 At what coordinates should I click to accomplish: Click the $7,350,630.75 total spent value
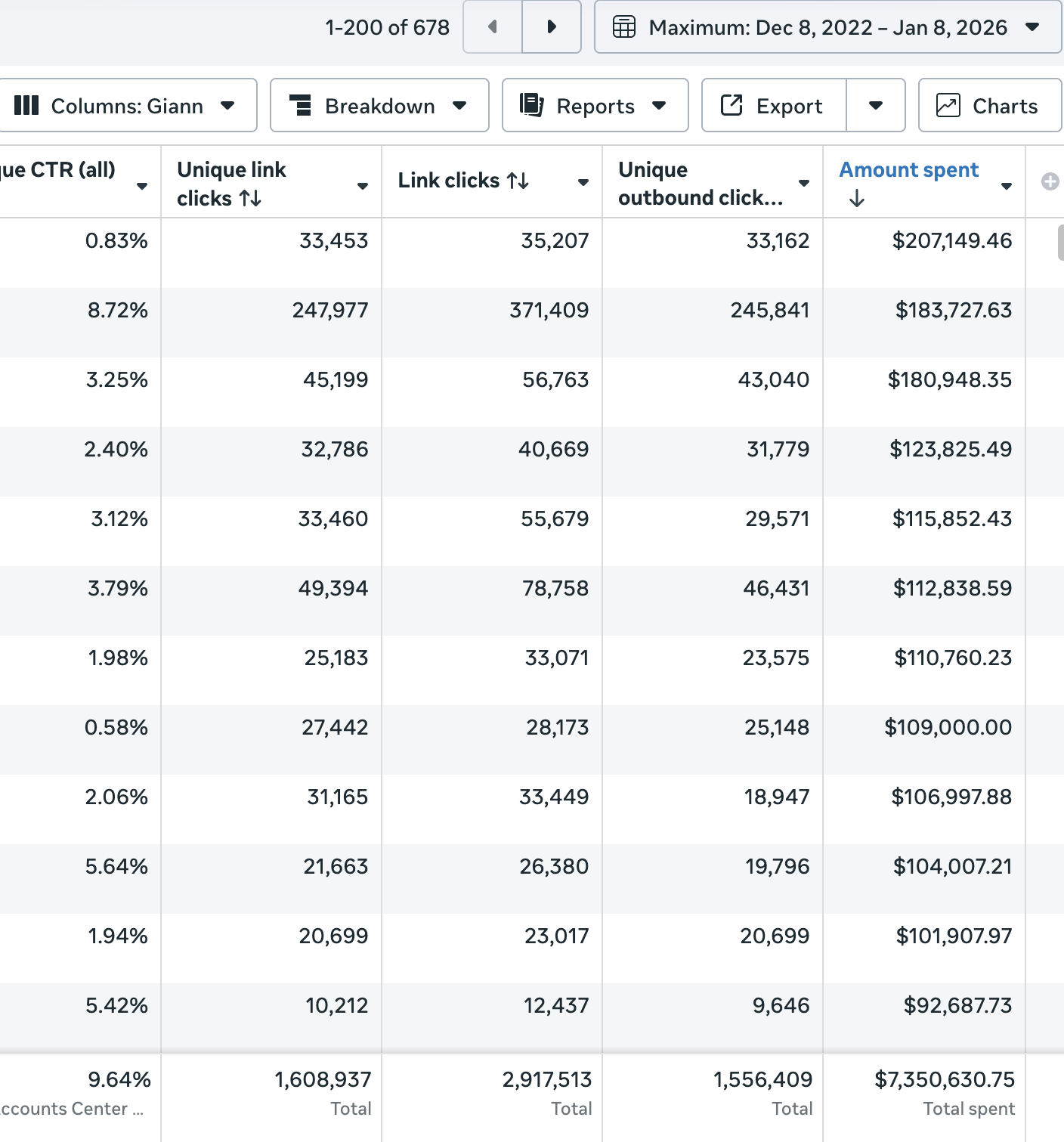coord(945,1080)
